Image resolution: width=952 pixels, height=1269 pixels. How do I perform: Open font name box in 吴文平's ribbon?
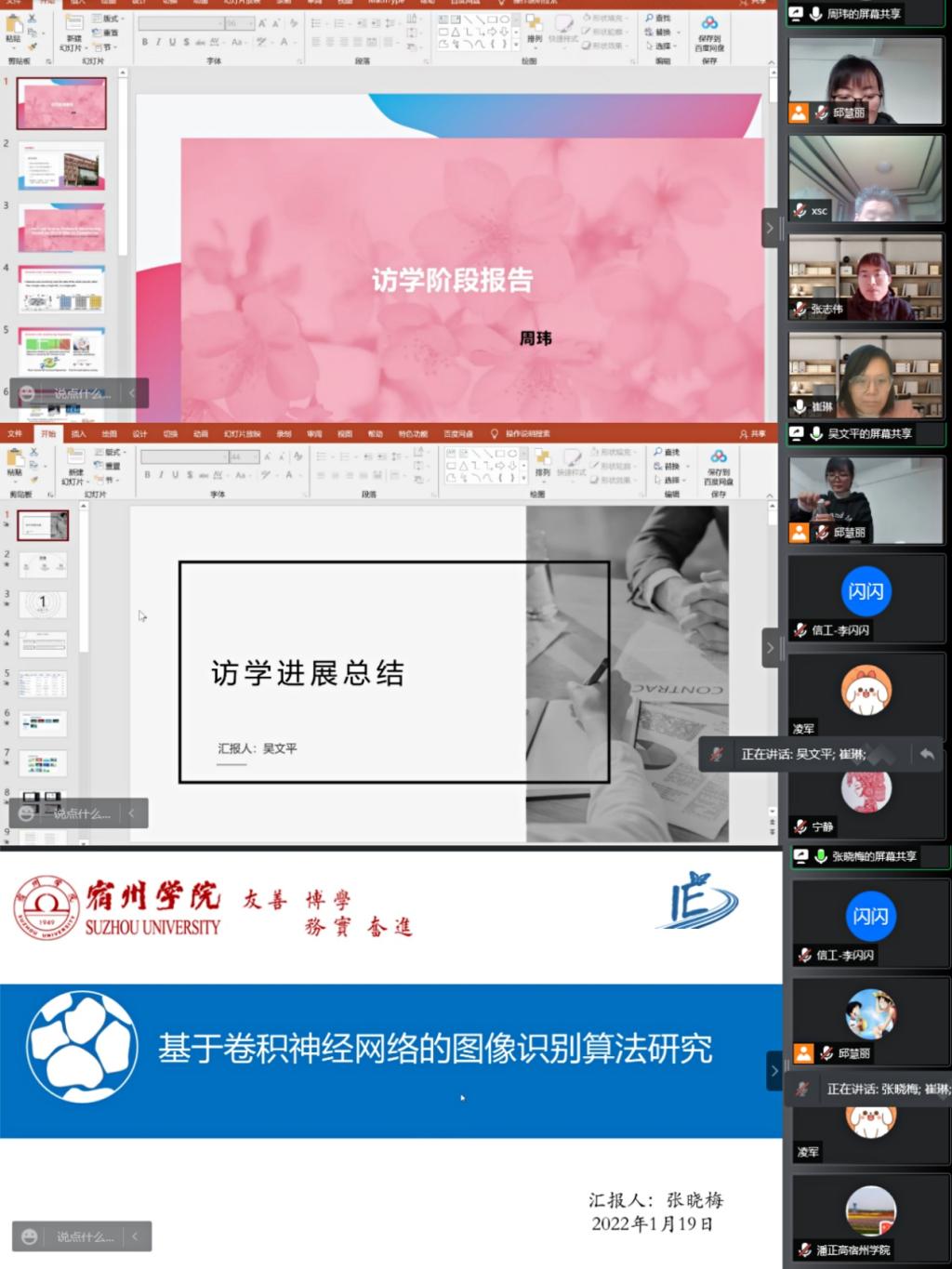(x=184, y=456)
